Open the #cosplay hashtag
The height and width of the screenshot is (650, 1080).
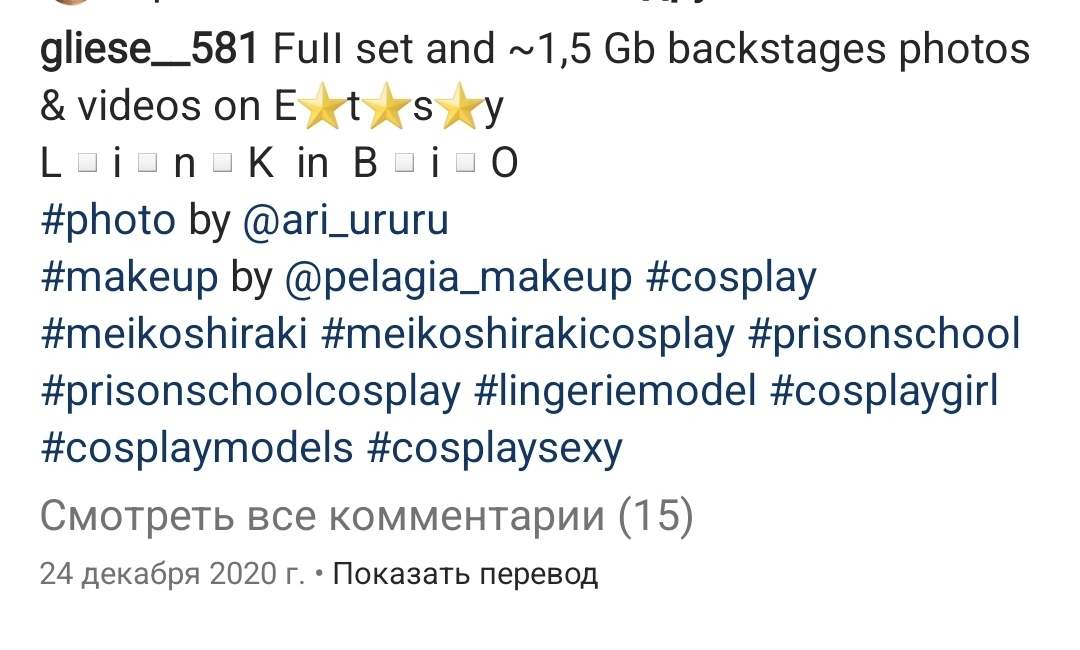(x=731, y=278)
